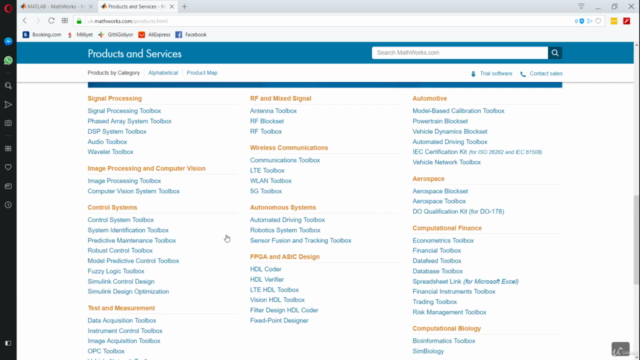Open WhatsApp in the Opera sidebar
This screenshot has width=640, height=360.
[8, 60]
